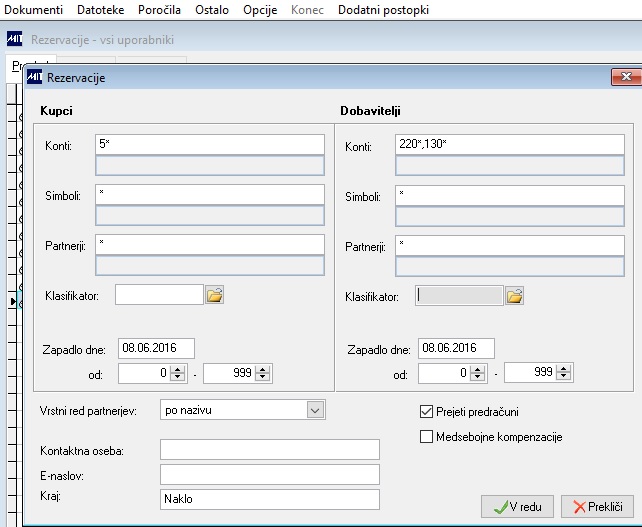Increase Dobavitelji od value with up arrow
The image size is (642, 527).
pos(477,369)
